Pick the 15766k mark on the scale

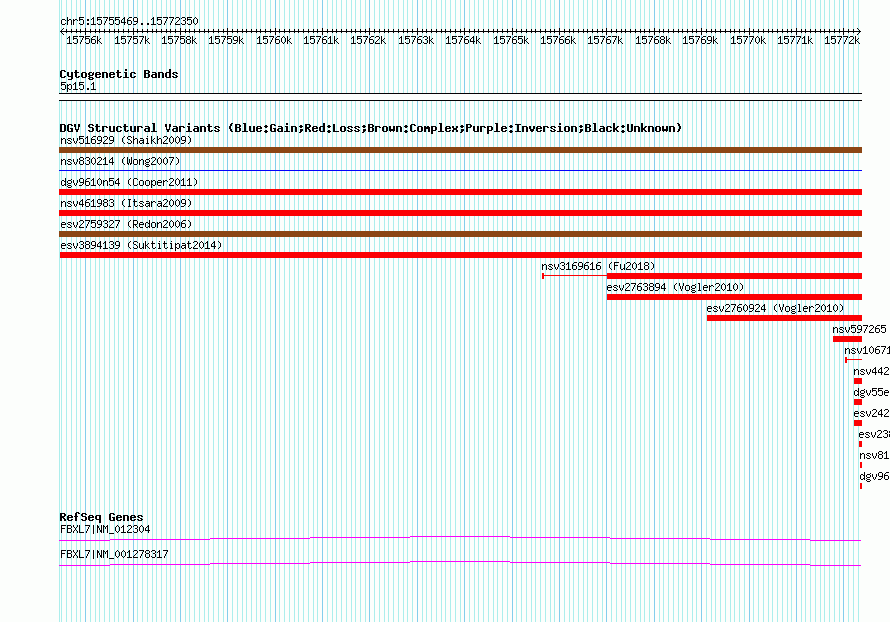[x=557, y=40]
